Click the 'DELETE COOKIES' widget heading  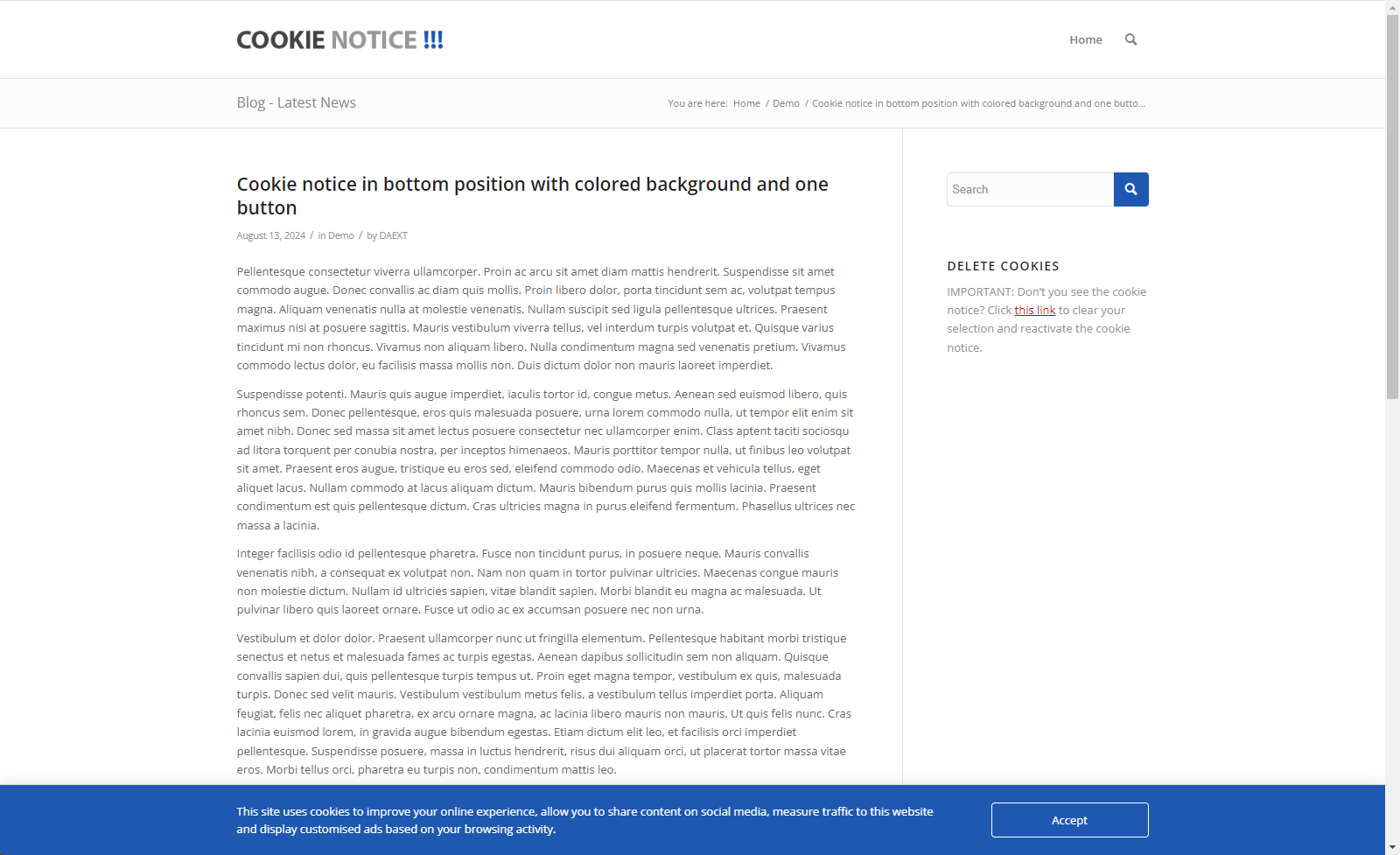point(1003,266)
